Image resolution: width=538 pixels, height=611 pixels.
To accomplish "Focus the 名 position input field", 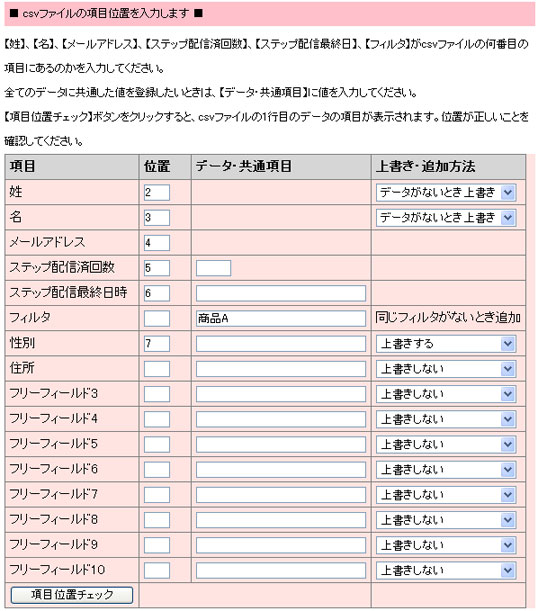I will (157, 217).
